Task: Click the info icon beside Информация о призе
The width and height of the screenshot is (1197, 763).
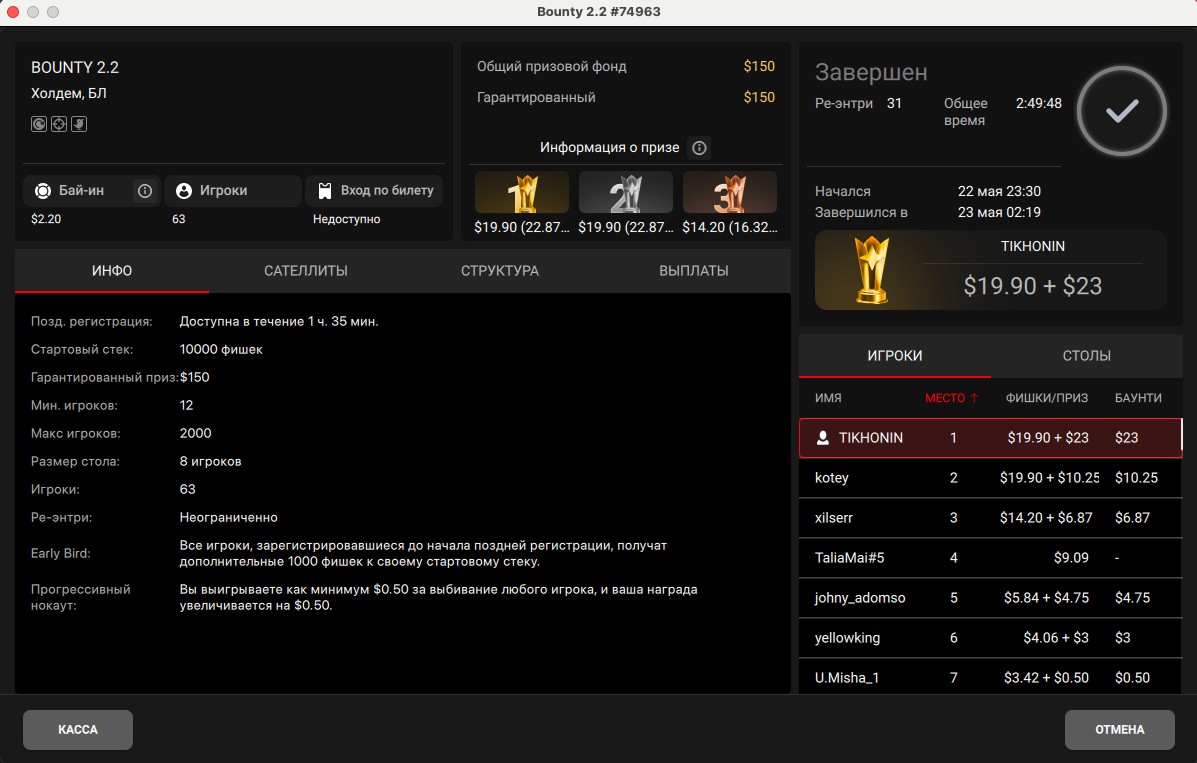Action: (700, 148)
